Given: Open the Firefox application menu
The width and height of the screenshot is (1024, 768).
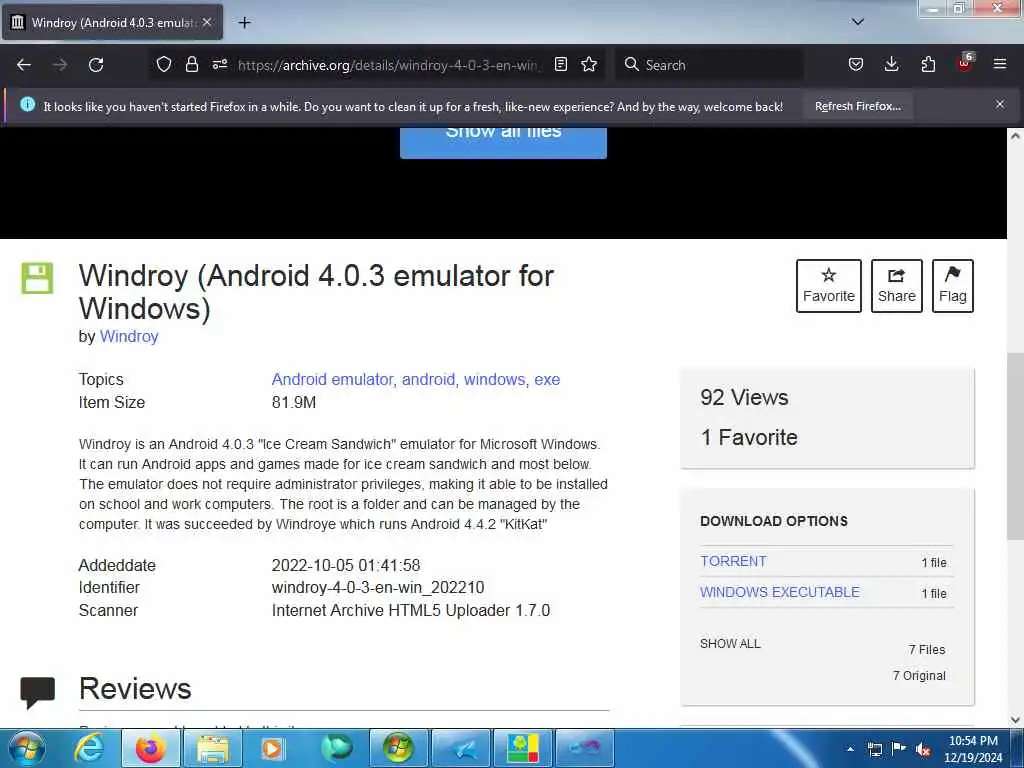Looking at the screenshot, I should [1000, 64].
